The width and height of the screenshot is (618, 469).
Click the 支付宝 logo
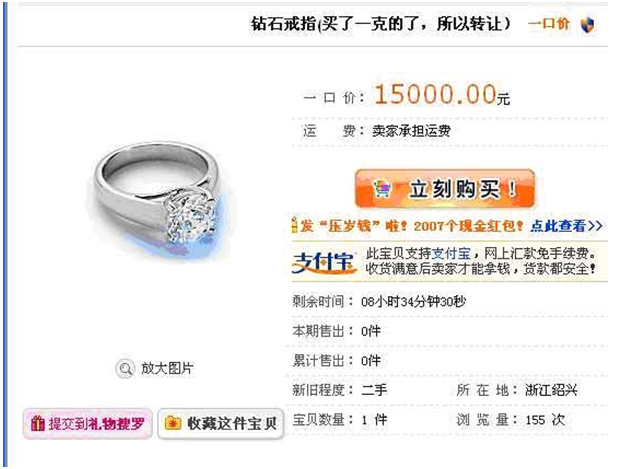point(324,262)
